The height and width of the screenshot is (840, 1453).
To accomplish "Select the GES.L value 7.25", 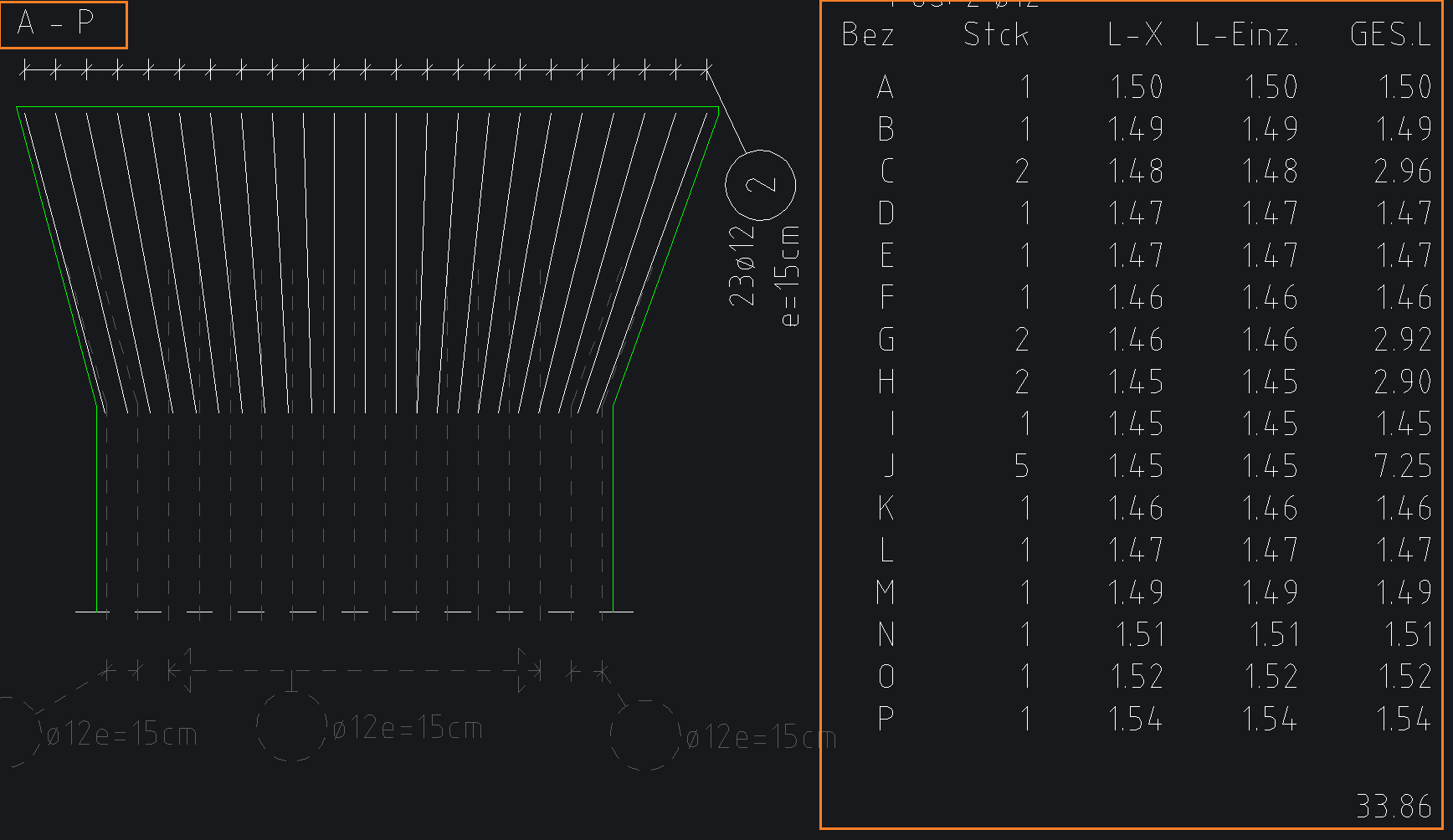I will (1404, 466).
